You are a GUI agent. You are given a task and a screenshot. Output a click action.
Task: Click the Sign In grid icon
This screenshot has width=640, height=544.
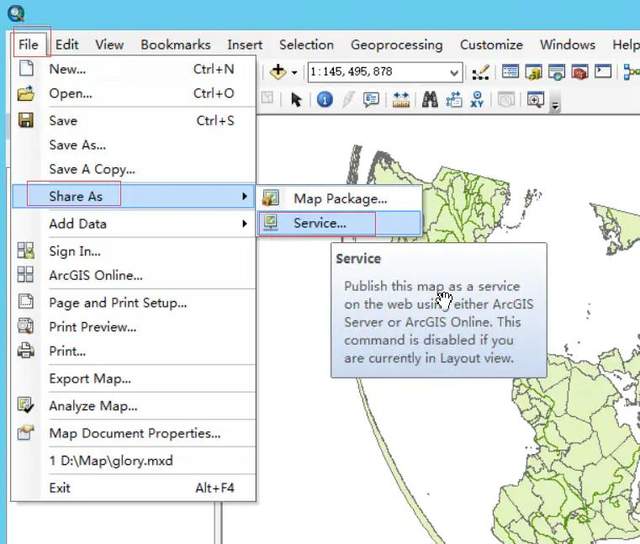point(26,251)
